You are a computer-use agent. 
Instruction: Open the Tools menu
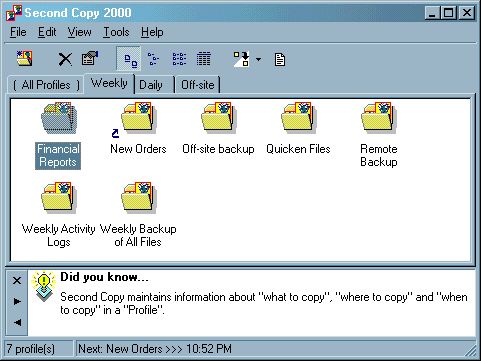coord(116,32)
